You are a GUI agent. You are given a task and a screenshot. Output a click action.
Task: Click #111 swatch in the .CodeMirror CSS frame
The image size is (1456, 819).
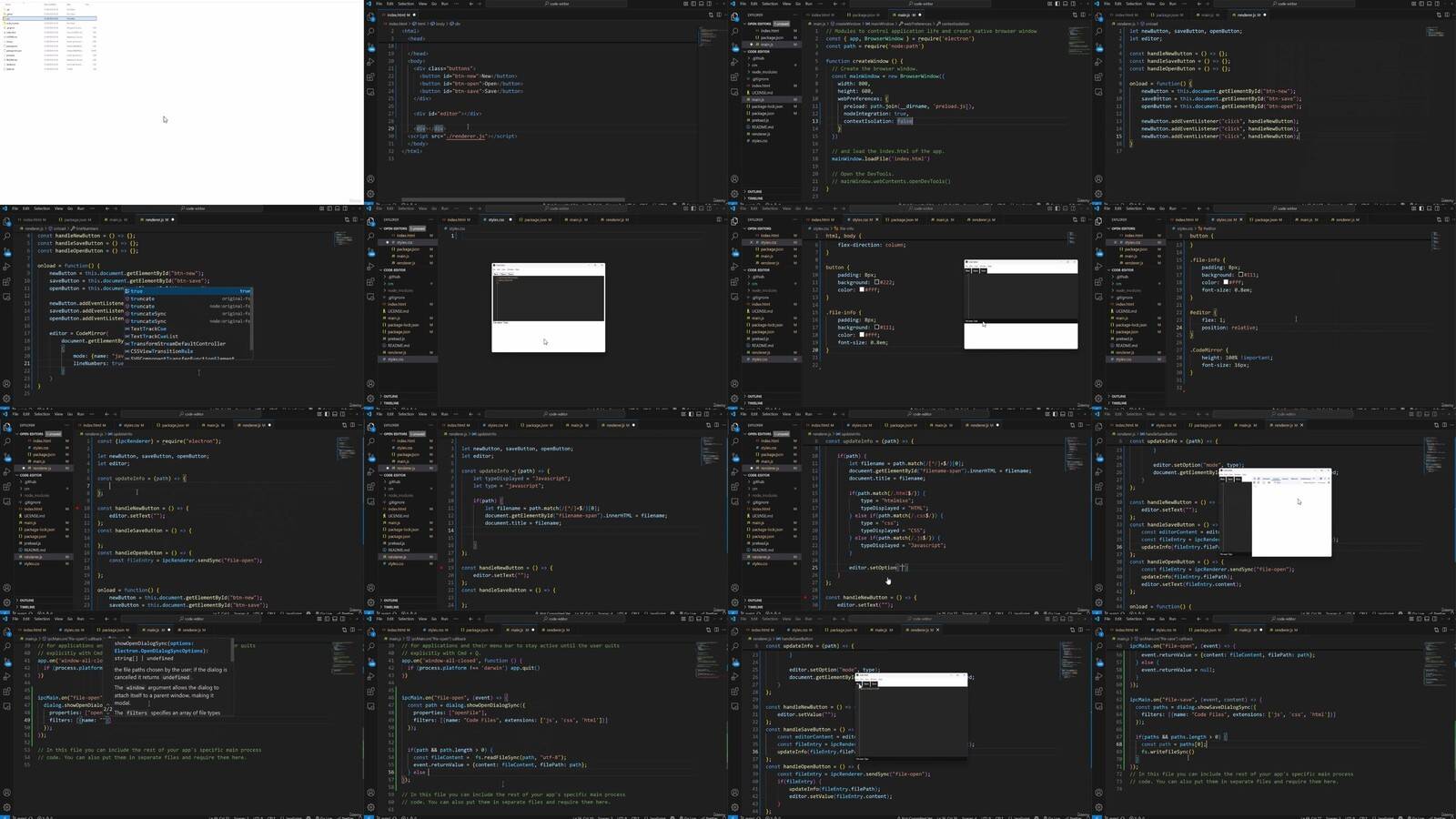[1241, 274]
